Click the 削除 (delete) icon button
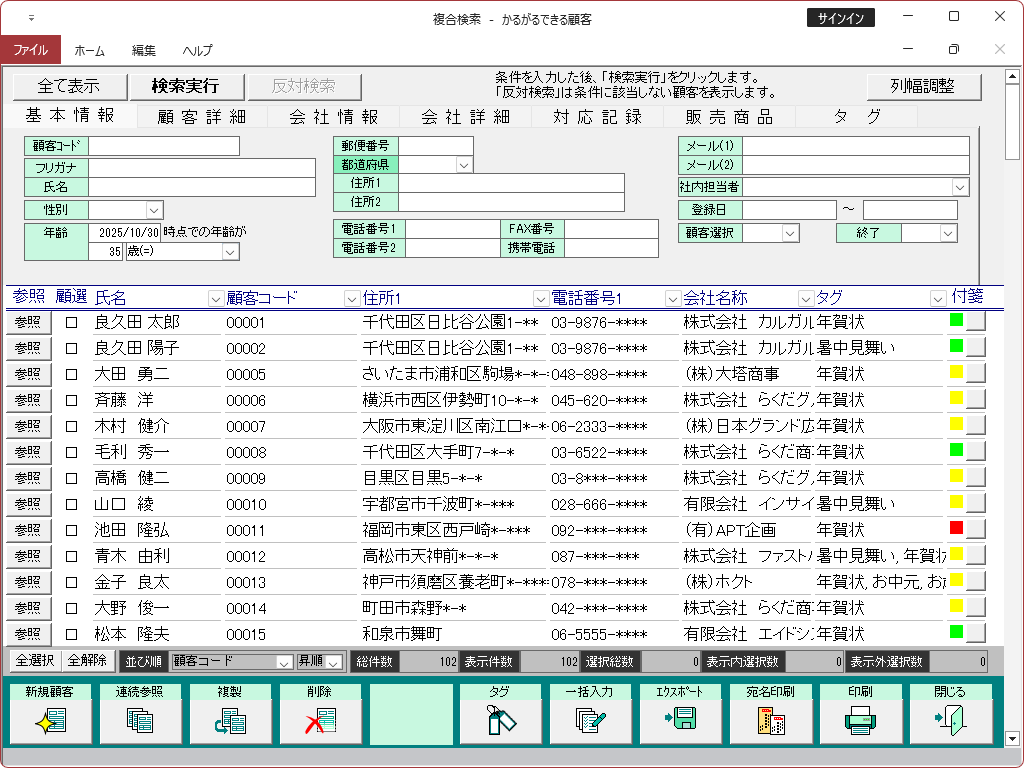 pyautogui.click(x=319, y=720)
